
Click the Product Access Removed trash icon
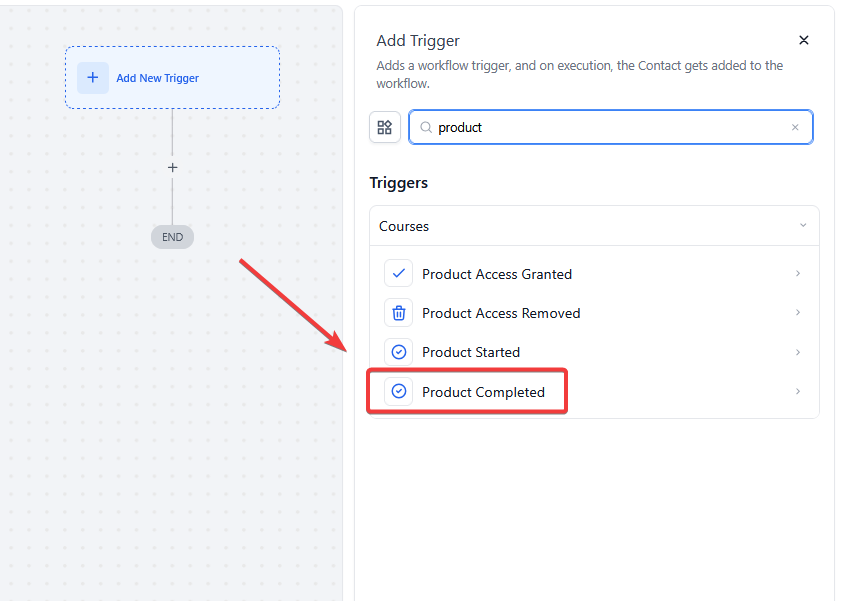click(399, 313)
